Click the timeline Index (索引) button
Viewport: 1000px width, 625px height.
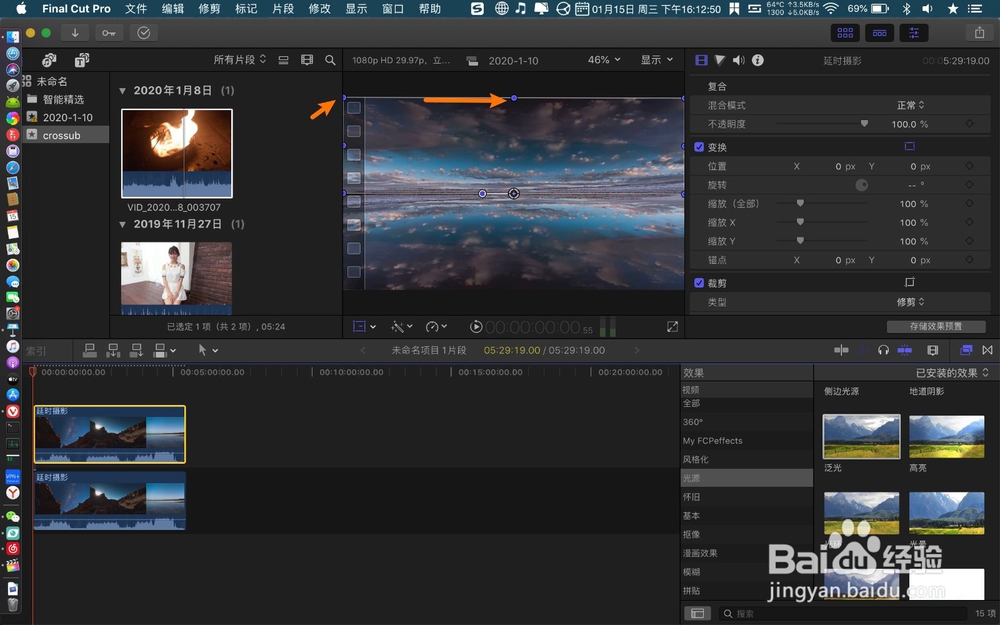pyautogui.click(x=38, y=350)
